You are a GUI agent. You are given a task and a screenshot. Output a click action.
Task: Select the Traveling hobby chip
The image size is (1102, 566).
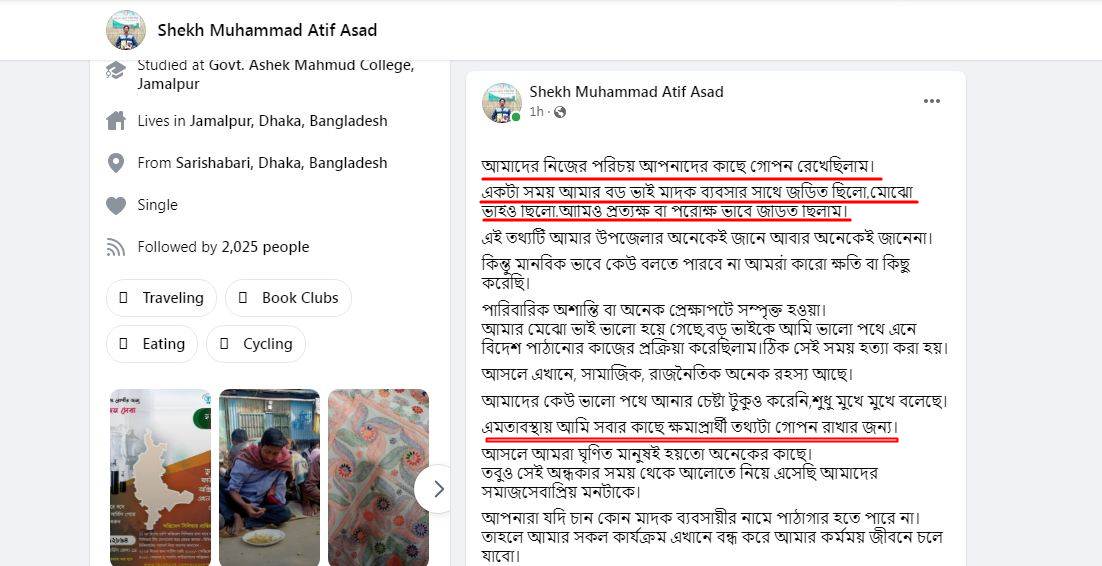(162, 298)
